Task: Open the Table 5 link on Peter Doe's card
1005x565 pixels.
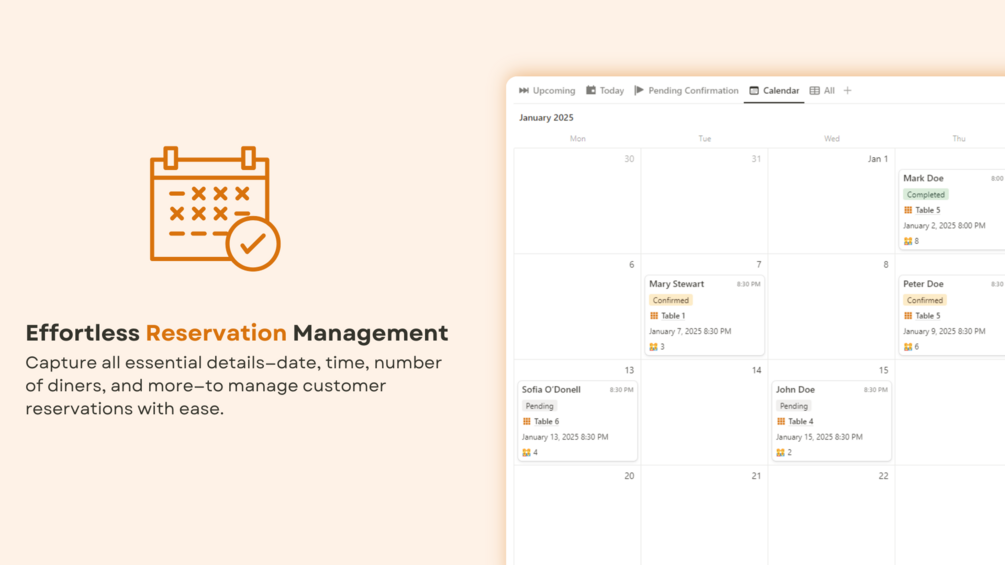Action: [x=927, y=316]
